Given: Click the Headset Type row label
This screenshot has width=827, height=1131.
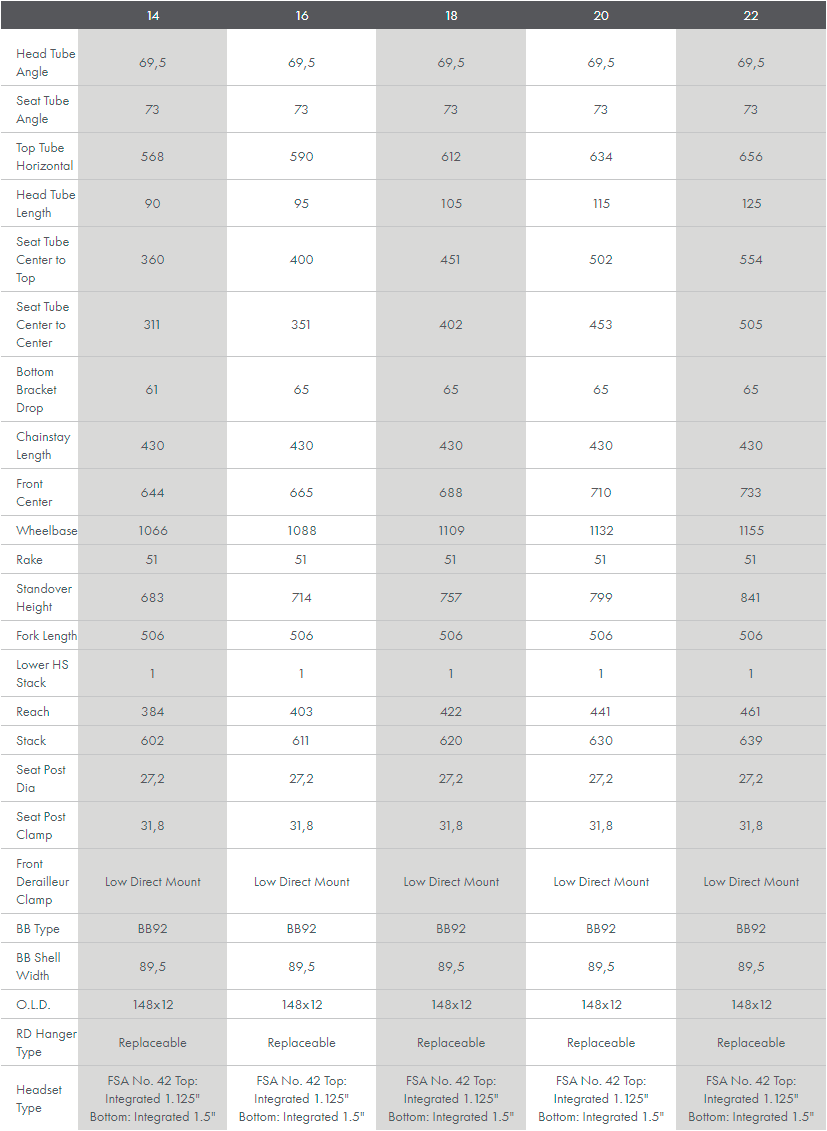Looking at the screenshot, I should pos(39,1099).
